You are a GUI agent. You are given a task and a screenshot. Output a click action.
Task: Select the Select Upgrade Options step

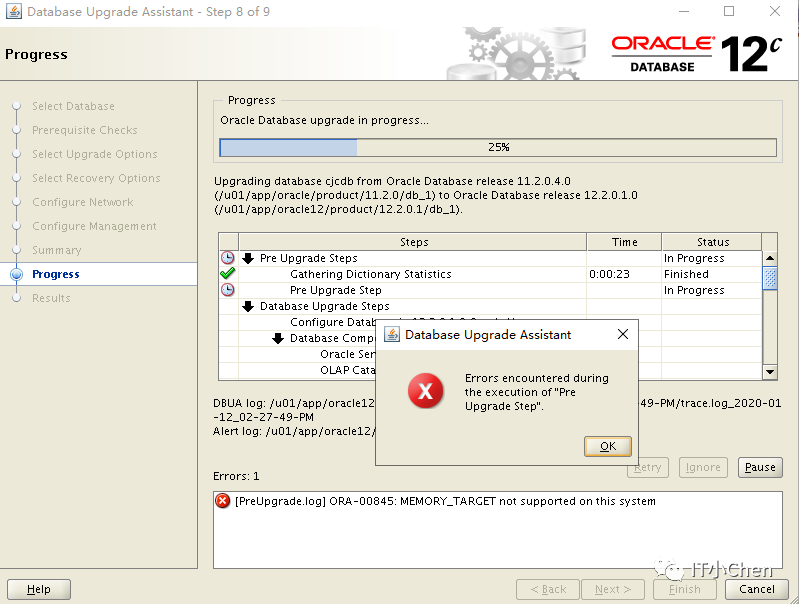(x=95, y=154)
